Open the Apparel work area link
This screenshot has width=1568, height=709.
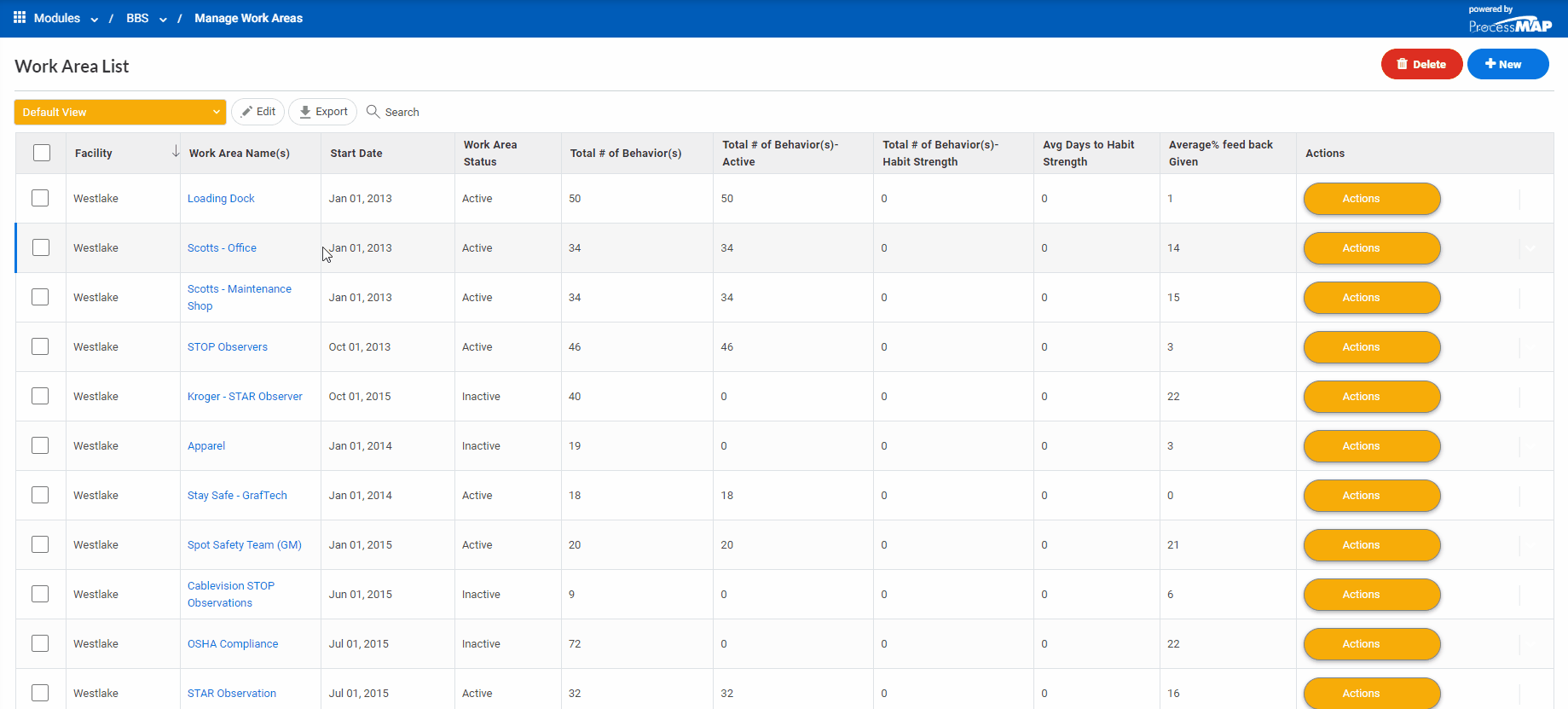coord(206,446)
